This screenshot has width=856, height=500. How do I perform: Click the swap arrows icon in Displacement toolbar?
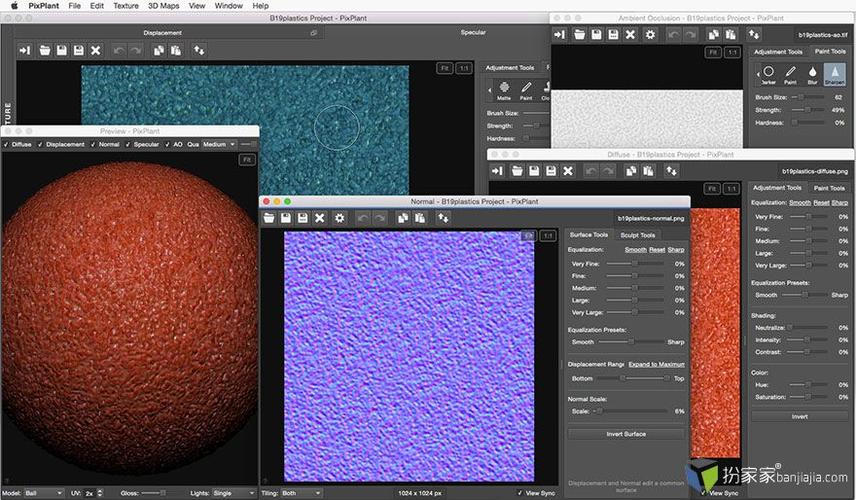point(199,50)
